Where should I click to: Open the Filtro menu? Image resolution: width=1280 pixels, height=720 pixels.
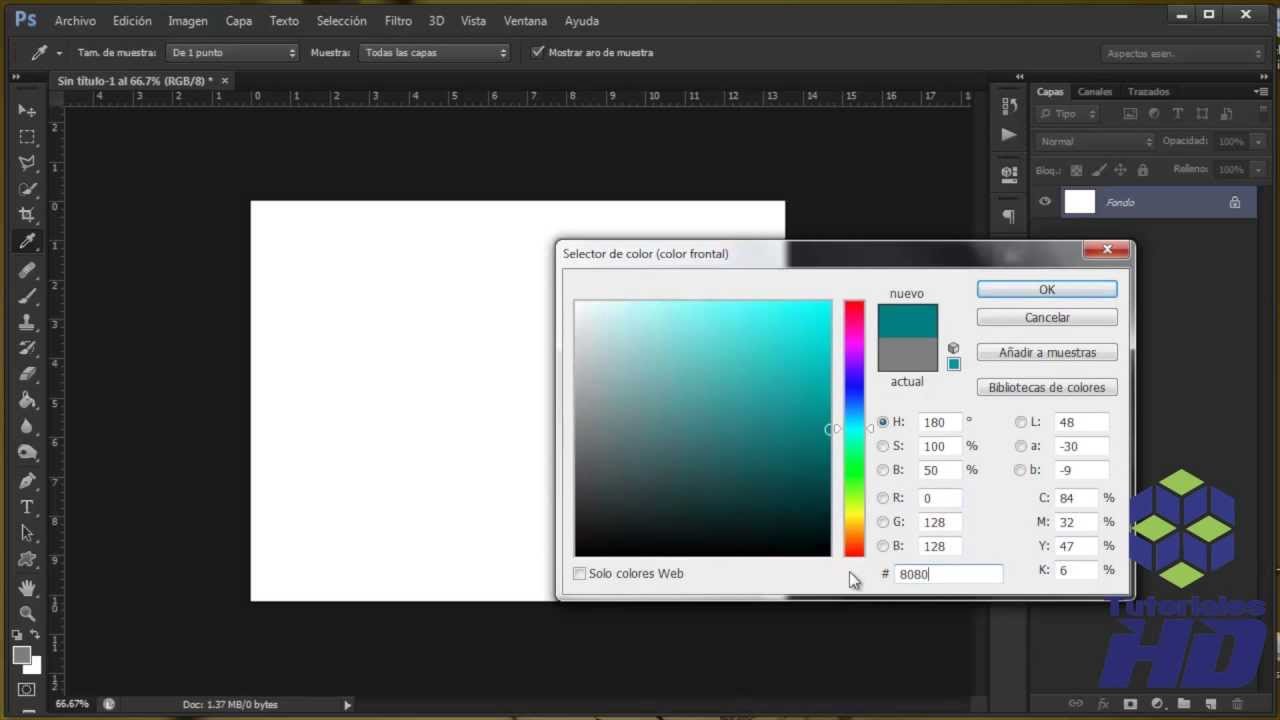[x=398, y=20]
